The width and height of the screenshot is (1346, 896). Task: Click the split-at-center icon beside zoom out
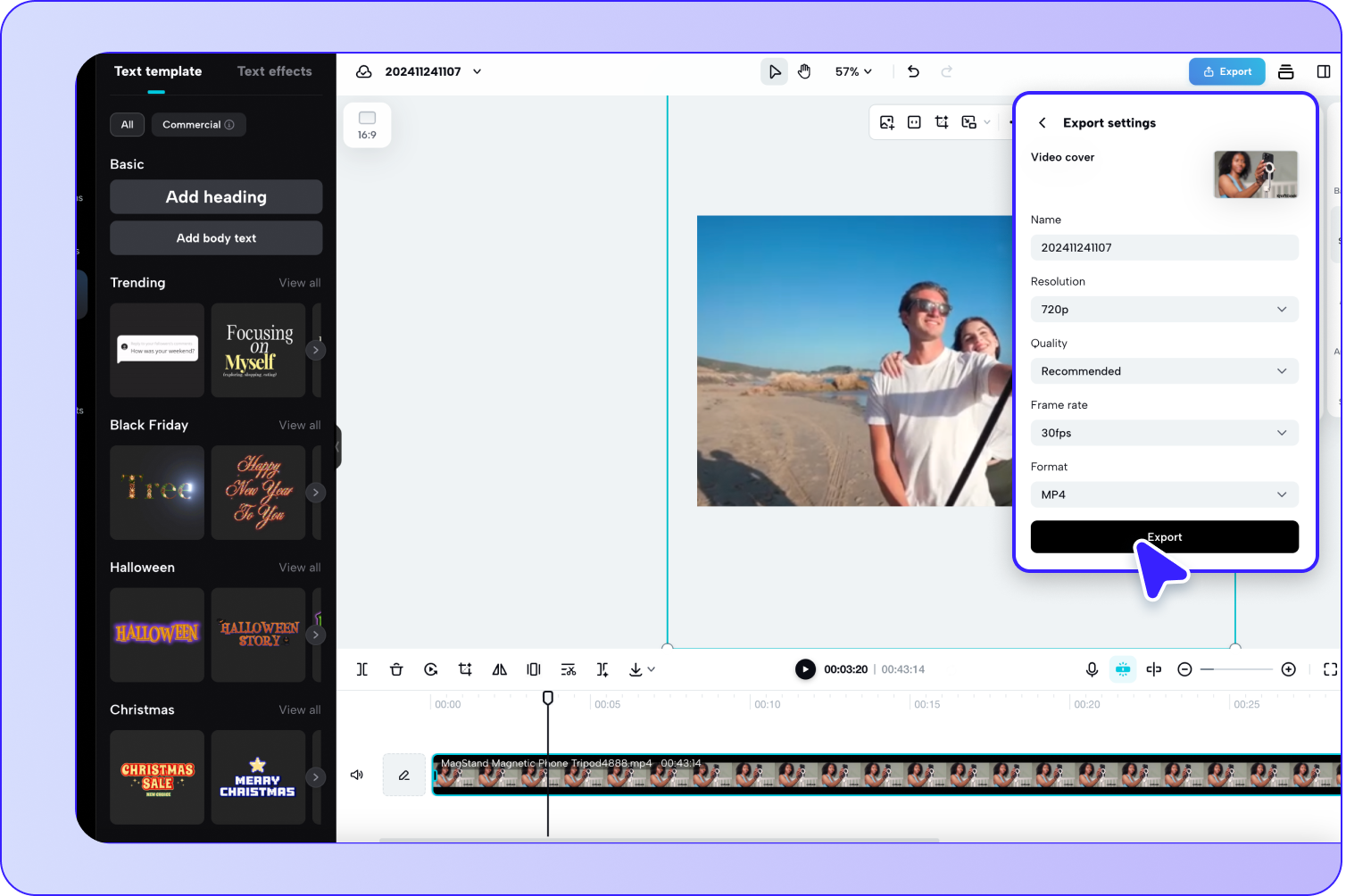coord(1154,669)
